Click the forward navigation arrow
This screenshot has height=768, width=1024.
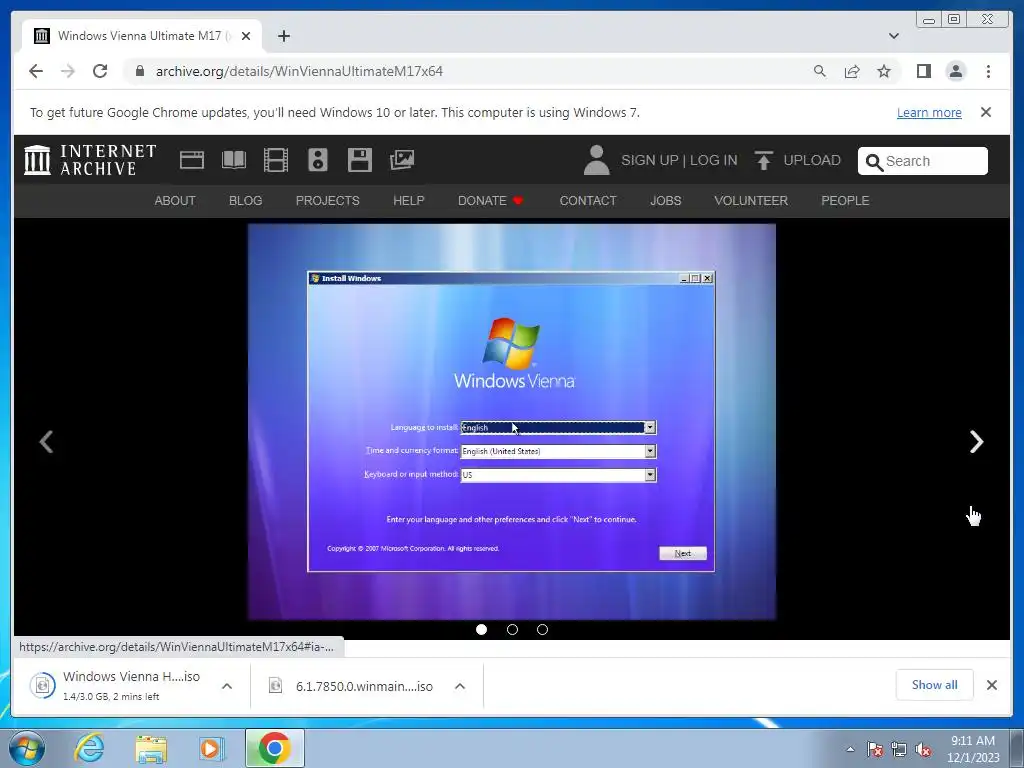pyautogui.click(x=67, y=71)
